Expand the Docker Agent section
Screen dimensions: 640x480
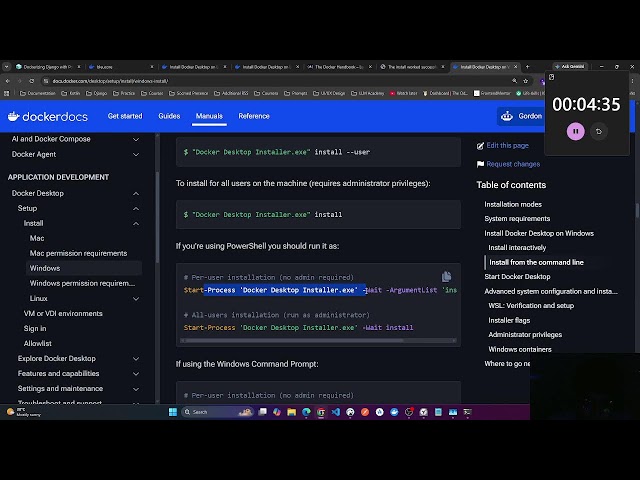[136, 154]
